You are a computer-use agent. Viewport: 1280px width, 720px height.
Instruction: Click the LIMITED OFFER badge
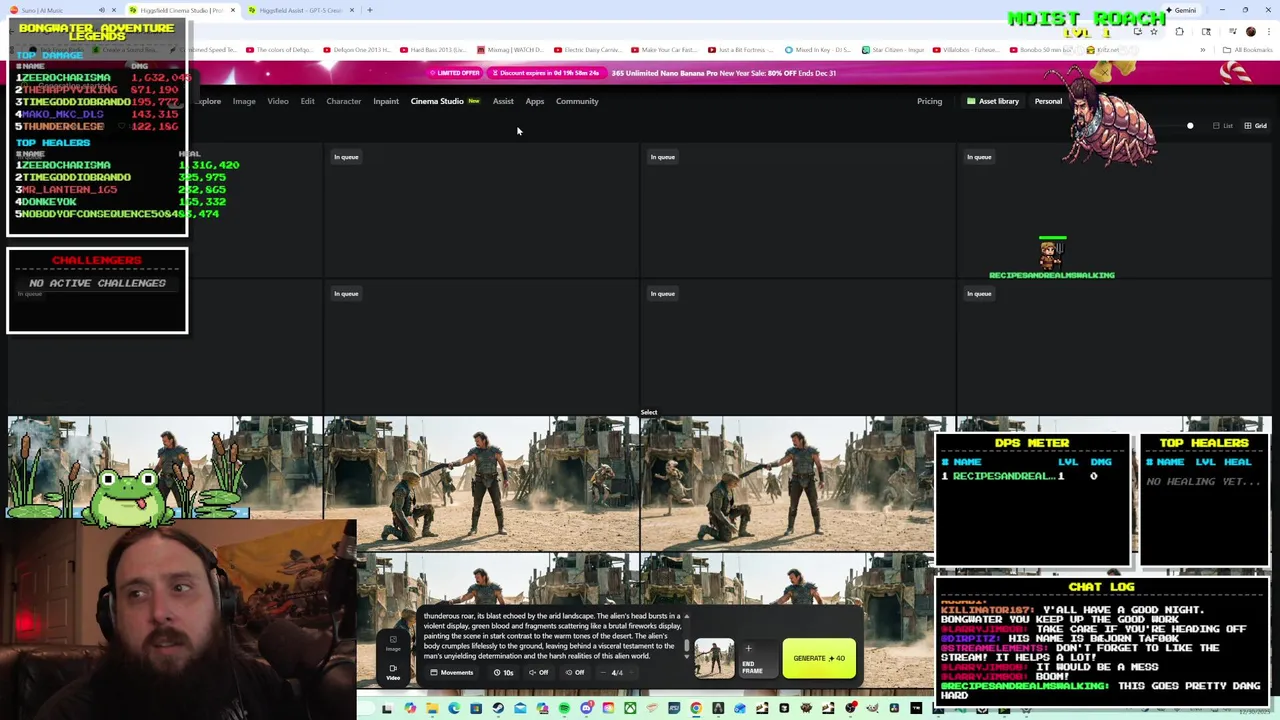tap(455, 73)
